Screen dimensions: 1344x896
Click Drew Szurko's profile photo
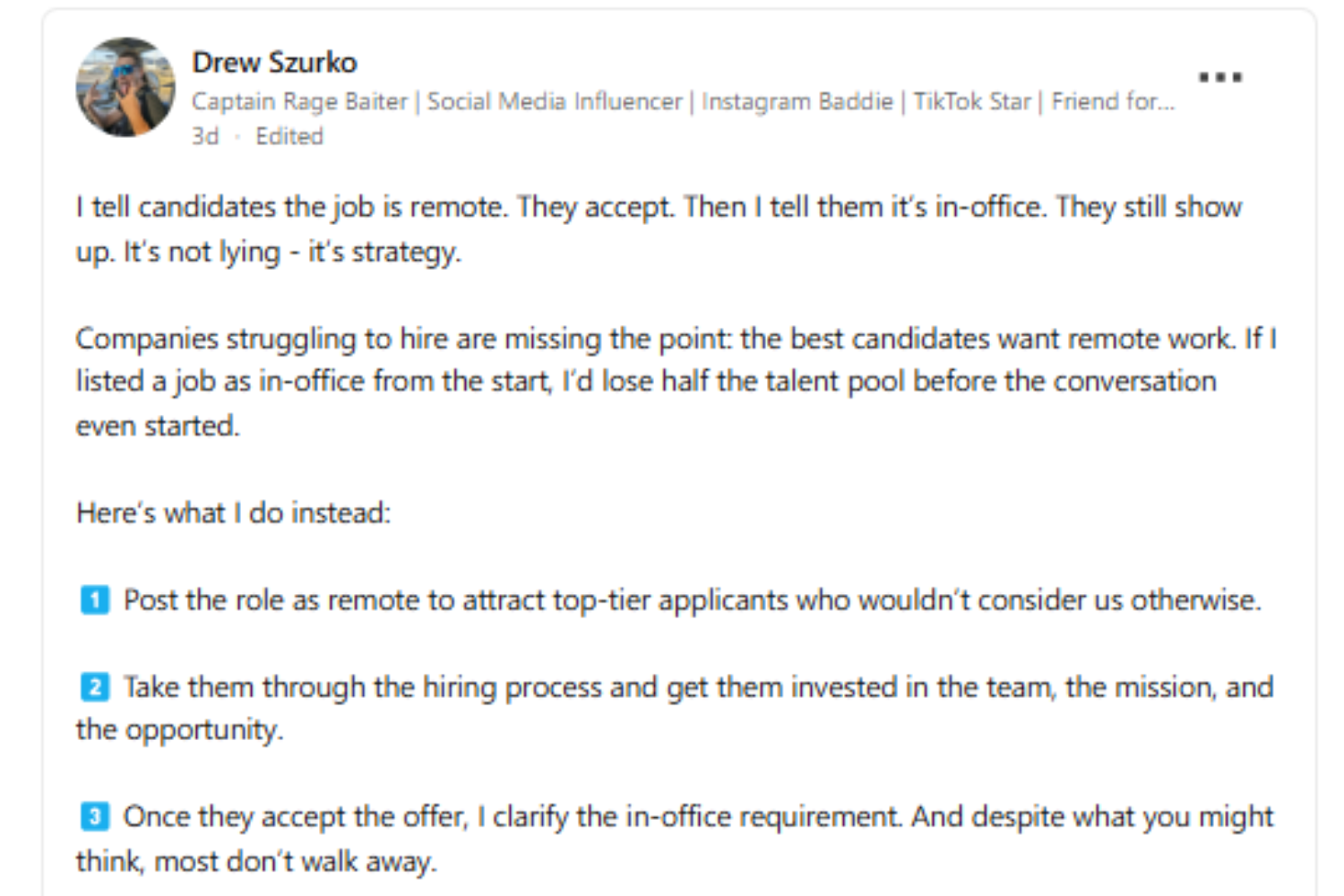(x=125, y=87)
